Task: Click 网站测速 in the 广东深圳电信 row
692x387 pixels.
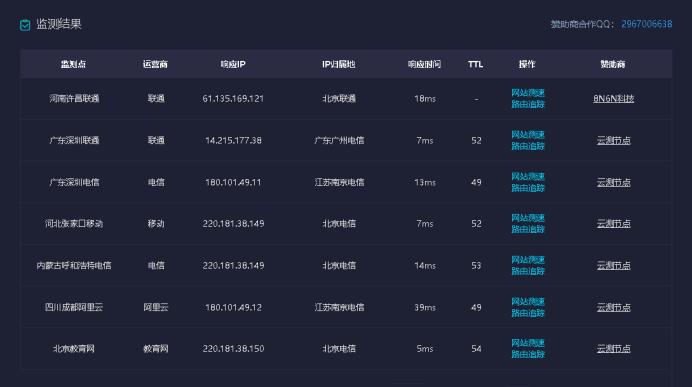Action: 528,177
